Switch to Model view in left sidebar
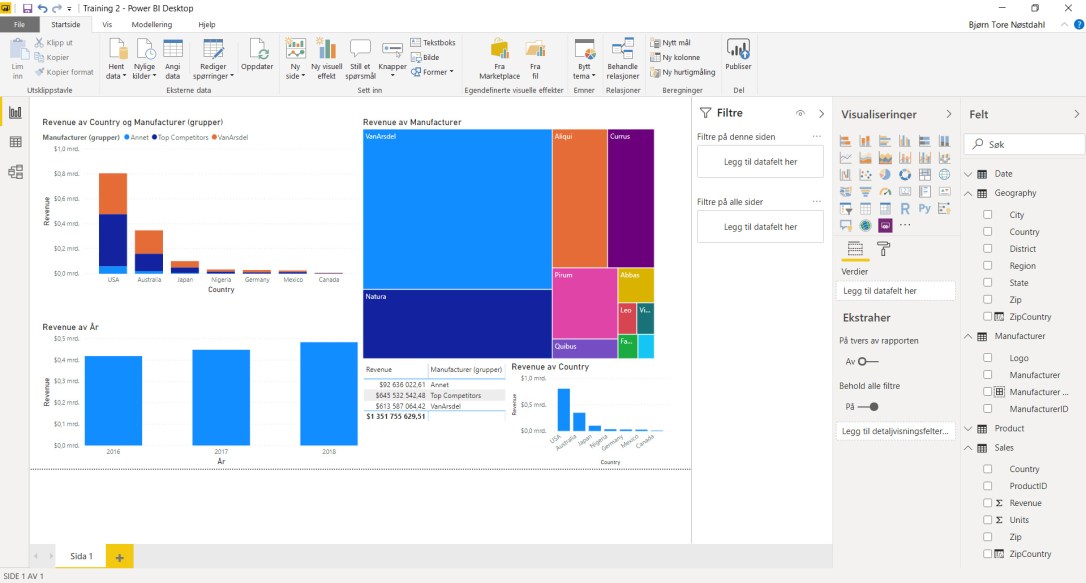The width and height of the screenshot is (1086, 583). [15, 172]
